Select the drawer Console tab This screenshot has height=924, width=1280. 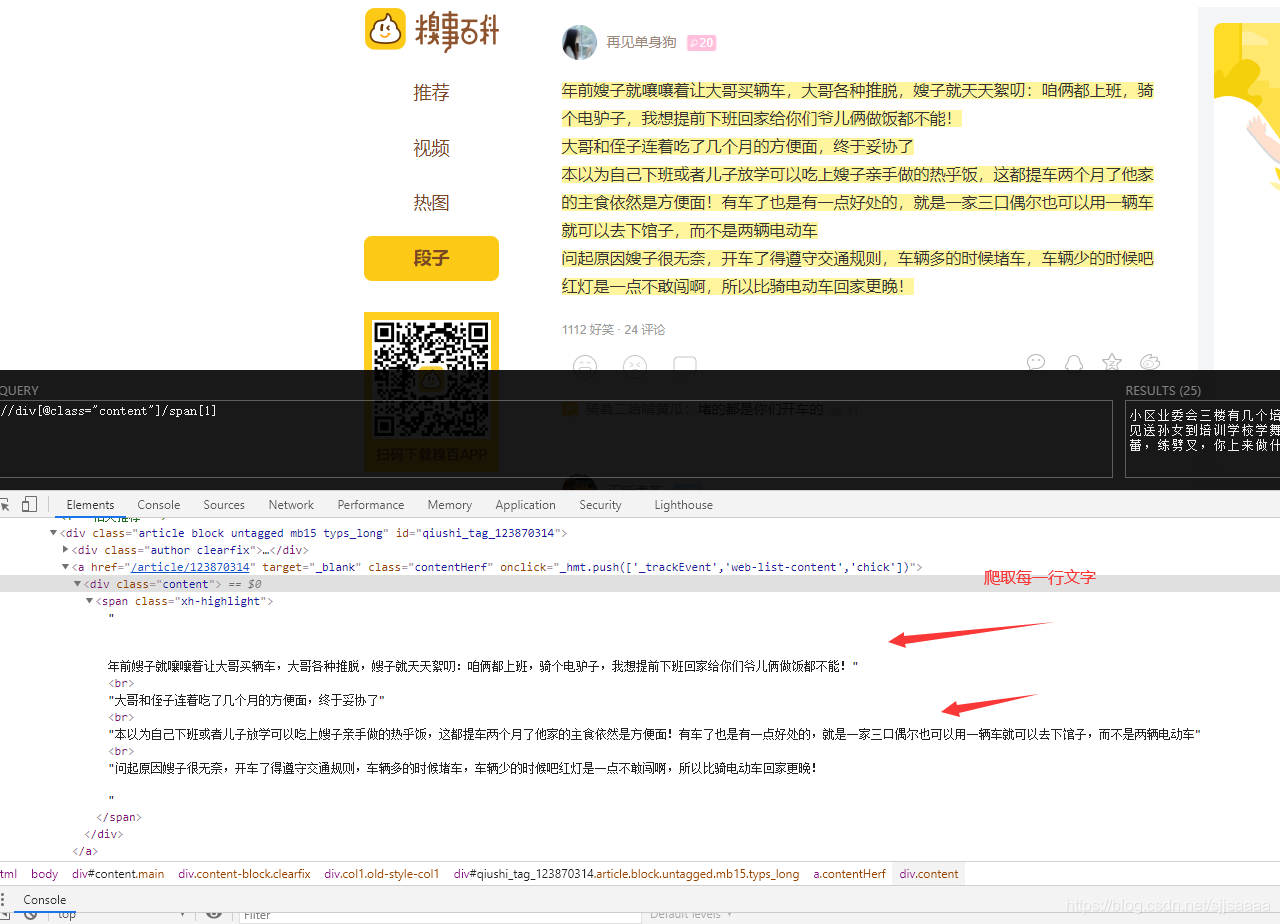coord(45,900)
